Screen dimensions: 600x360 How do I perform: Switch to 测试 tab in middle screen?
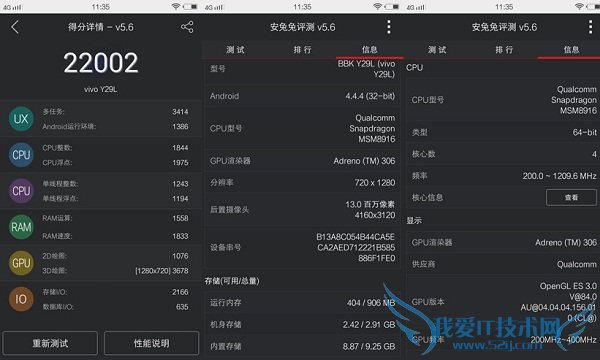coord(235,50)
